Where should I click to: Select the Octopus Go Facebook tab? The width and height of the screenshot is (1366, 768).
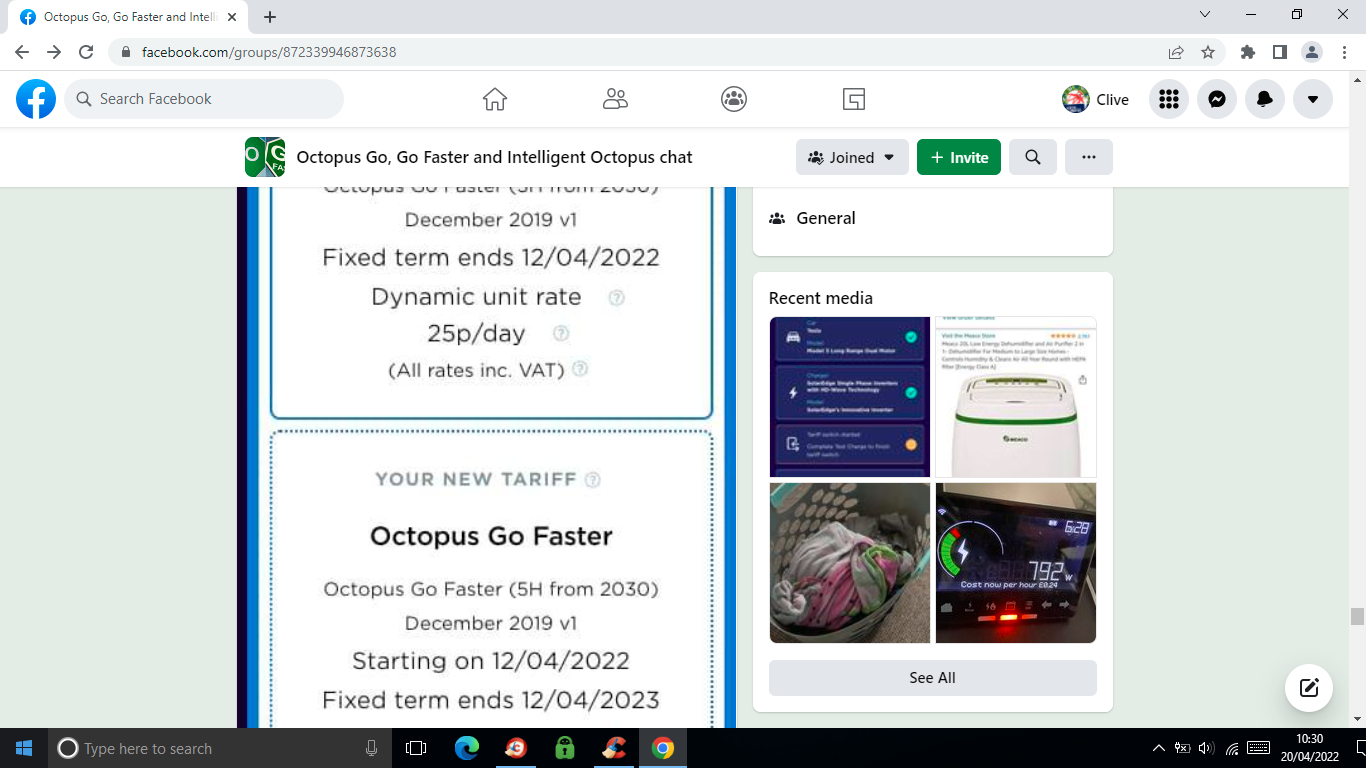pyautogui.click(x=128, y=17)
